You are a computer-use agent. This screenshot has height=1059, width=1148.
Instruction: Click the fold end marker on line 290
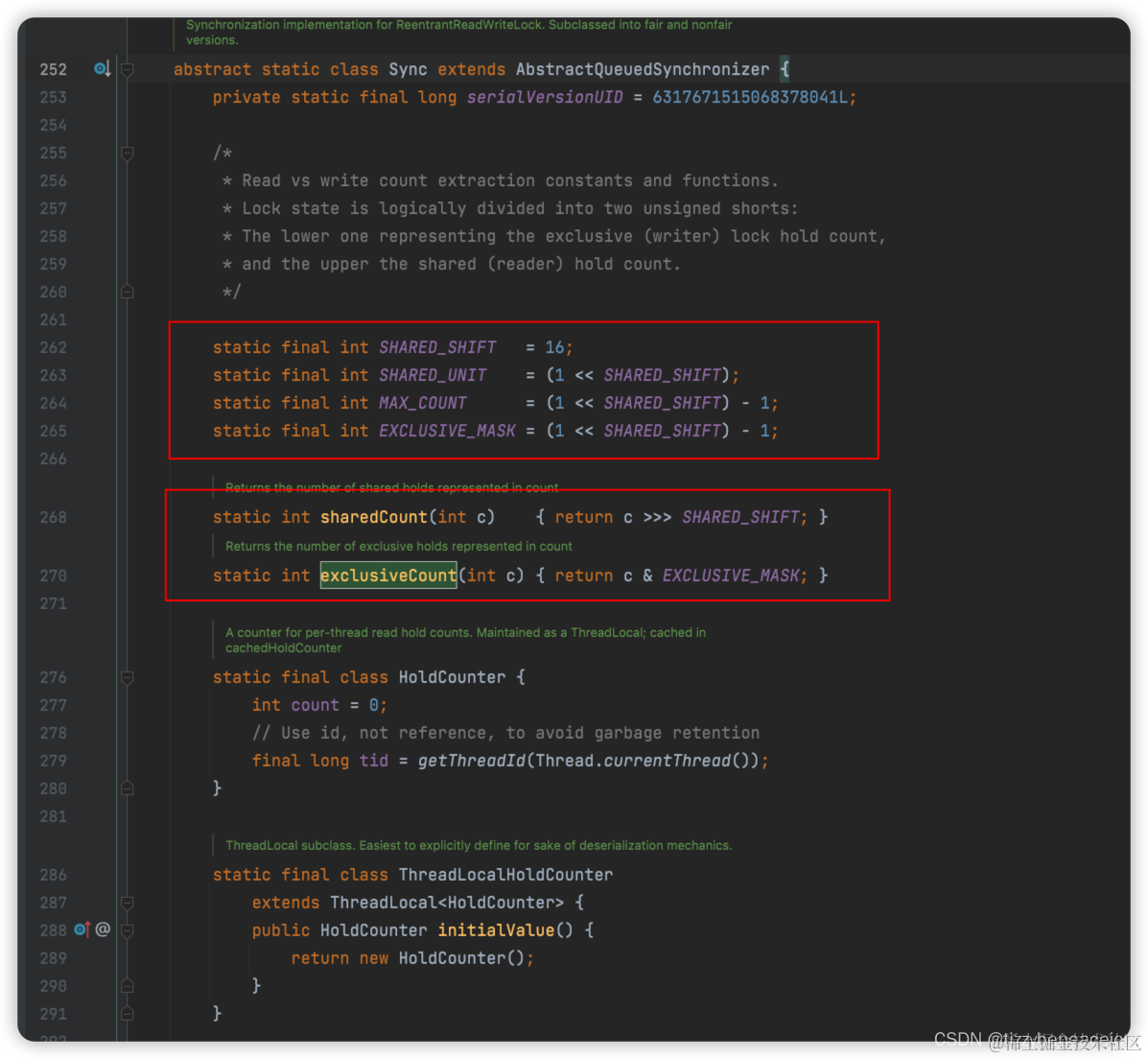(x=127, y=986)
